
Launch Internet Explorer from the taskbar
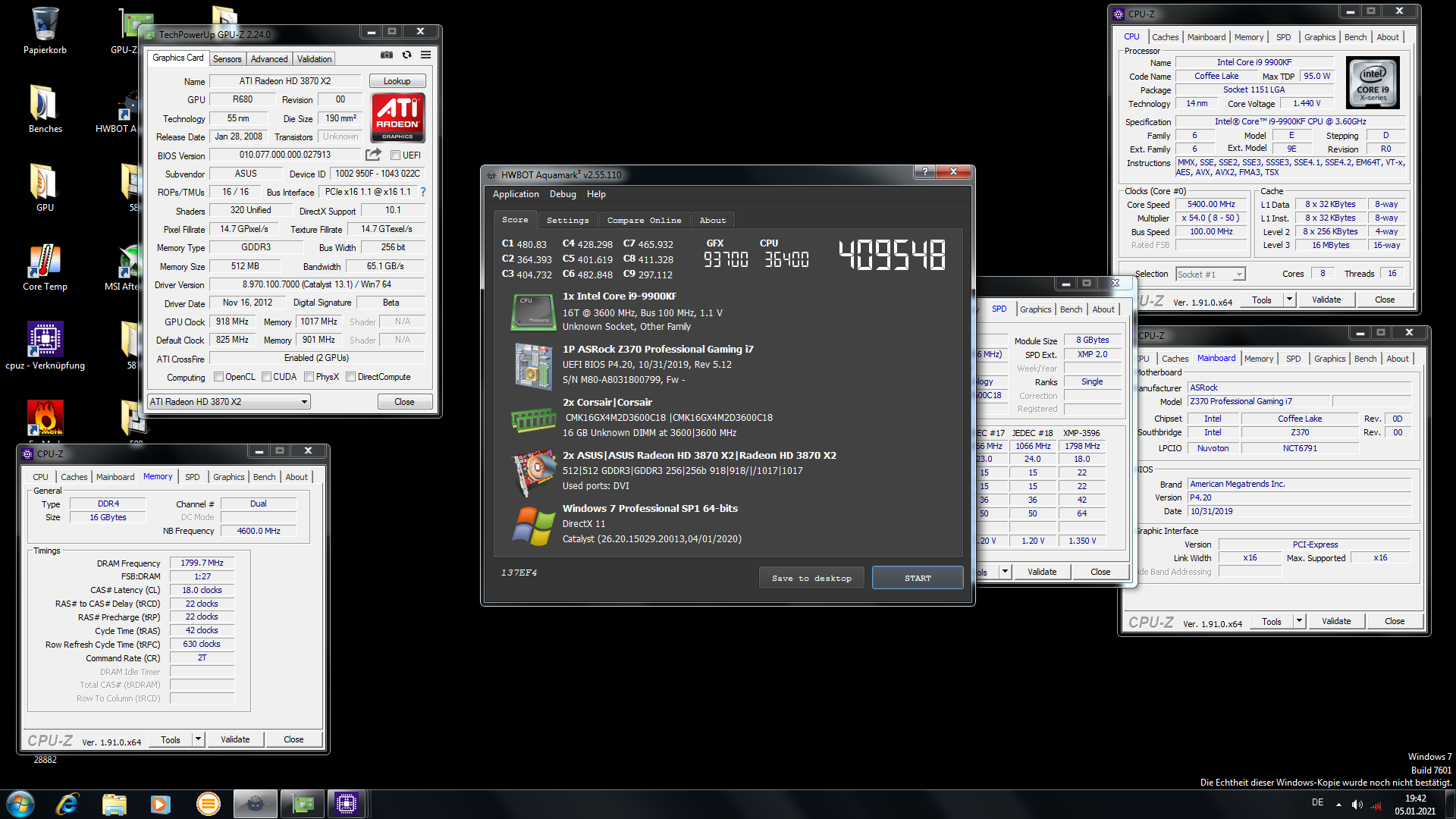tap(67, 804)
